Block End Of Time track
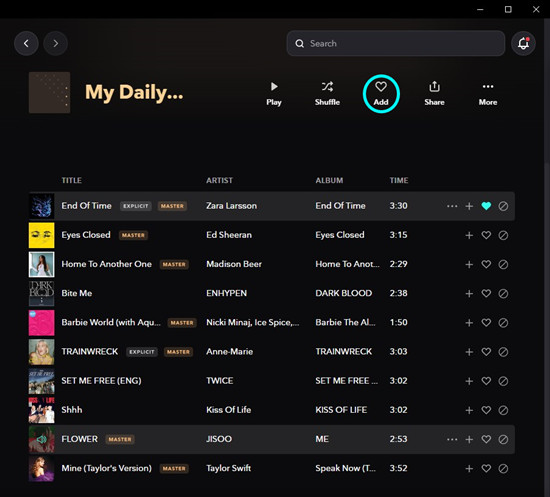 point(503,206)
